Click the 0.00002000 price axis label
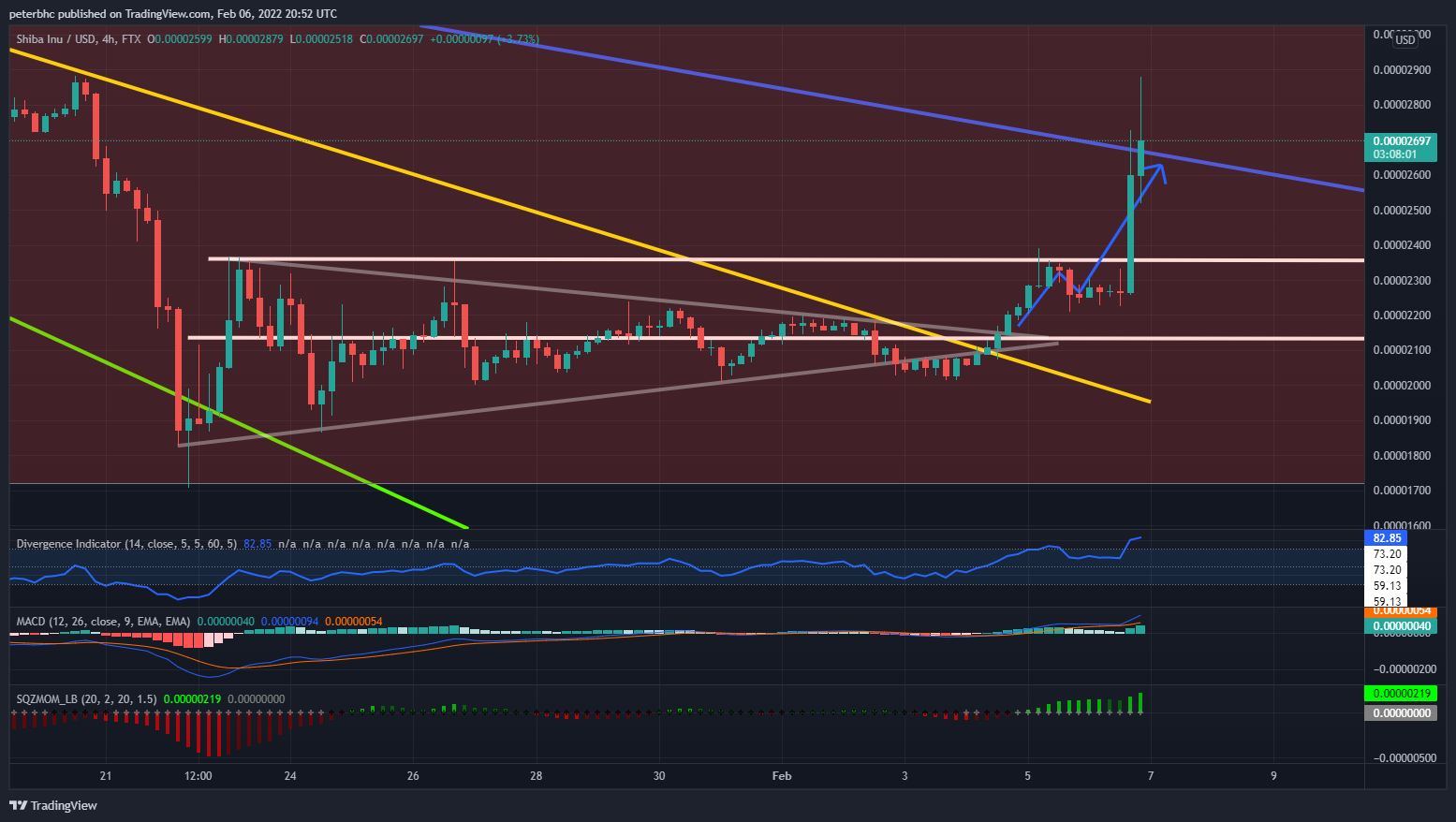Screen dimensions: 1456x822 pyautogui.click(x=1402, y=386)
